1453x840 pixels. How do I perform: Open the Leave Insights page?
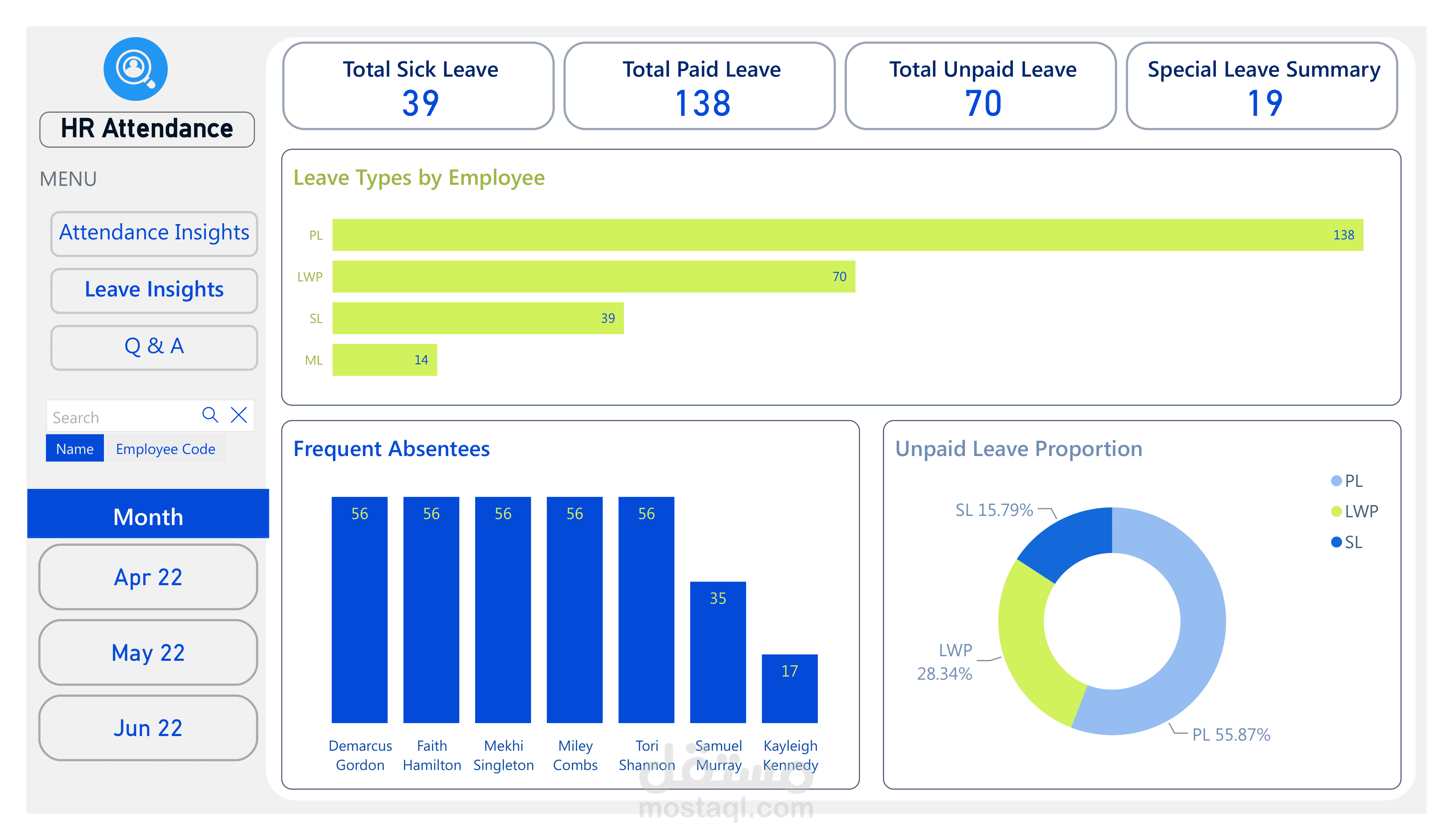154,290
